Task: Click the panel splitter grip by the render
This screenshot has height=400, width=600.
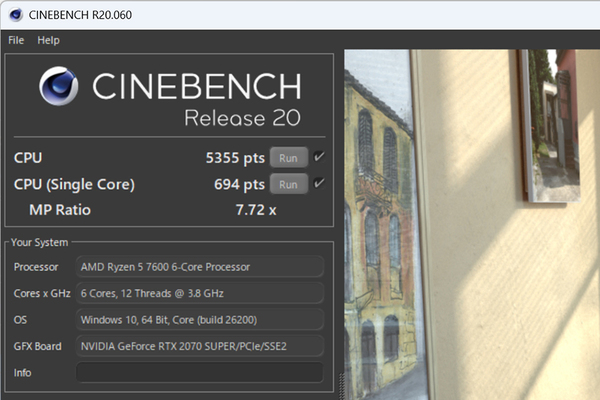Action: (341, 385)
